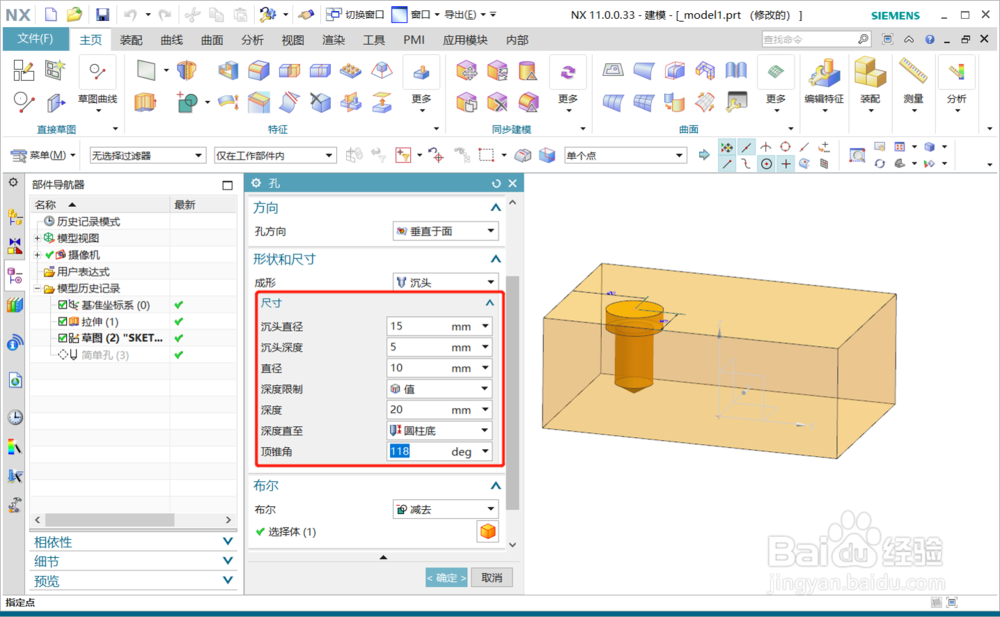Click the New file icon in title bar
The height and width of the screenshot is (617, 1000).
pyautogui.click(x=51, y=14)
